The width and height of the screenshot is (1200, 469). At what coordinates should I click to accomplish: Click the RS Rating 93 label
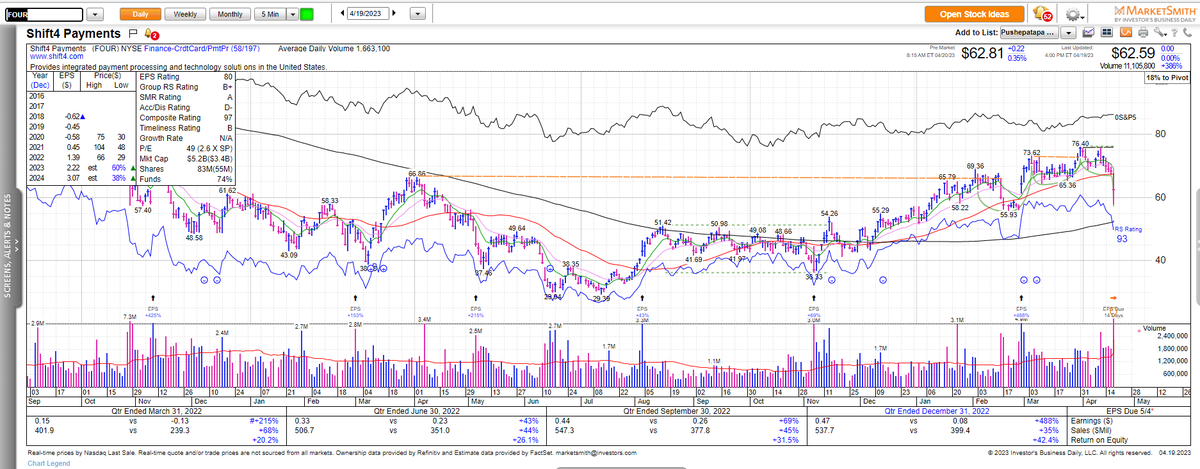(1128, 234)
